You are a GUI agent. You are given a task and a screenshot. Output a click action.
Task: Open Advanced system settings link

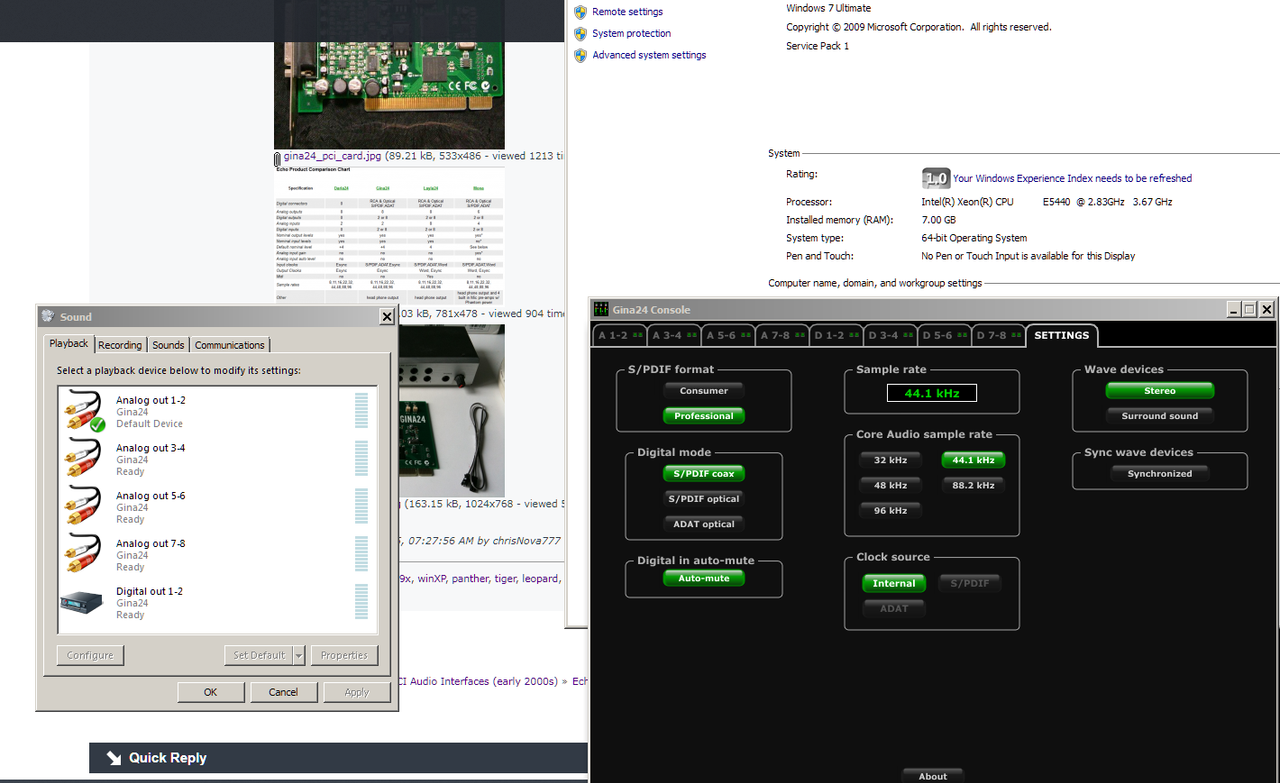click(x=649, y=56)
